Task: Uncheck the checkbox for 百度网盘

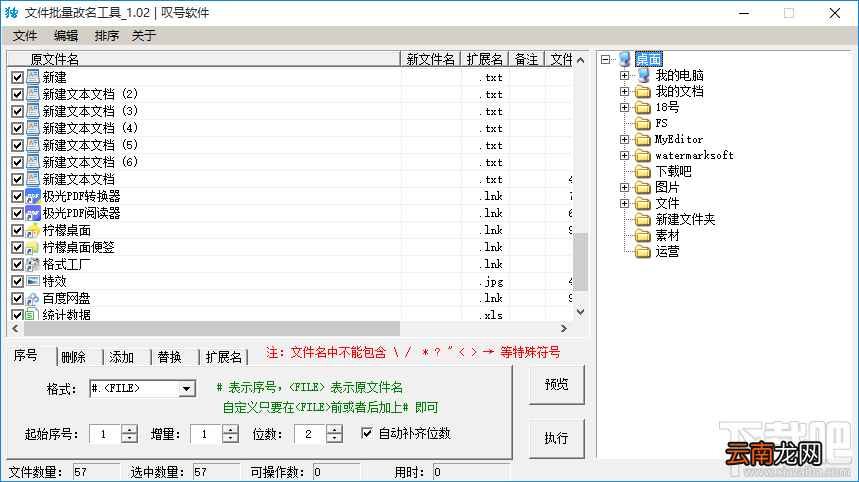Action: coord(17,299)
